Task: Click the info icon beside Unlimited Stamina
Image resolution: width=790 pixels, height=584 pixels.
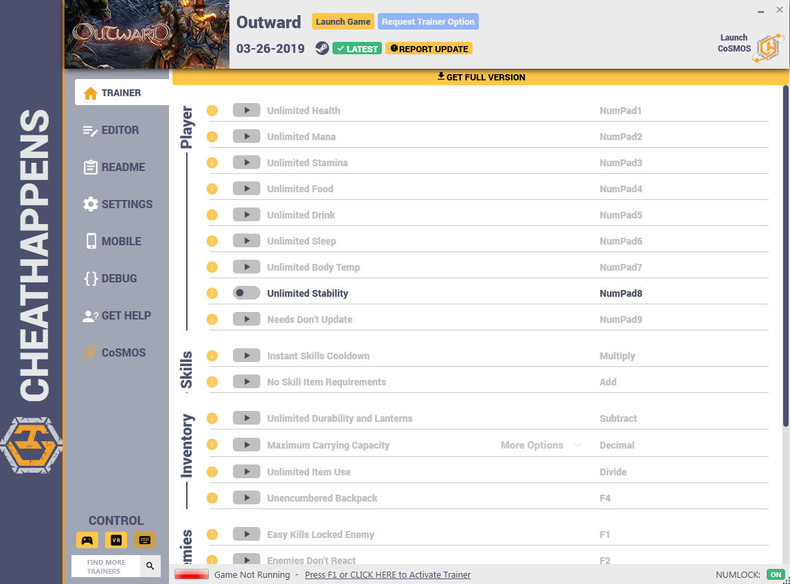Action: click(x=212, y=163)
